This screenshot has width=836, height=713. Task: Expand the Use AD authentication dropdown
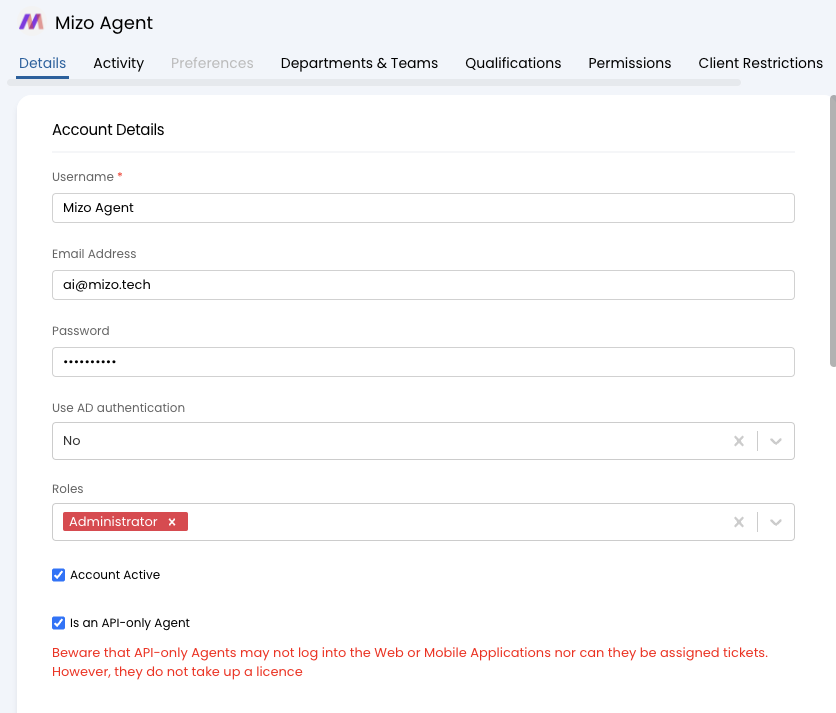point(776,441)
